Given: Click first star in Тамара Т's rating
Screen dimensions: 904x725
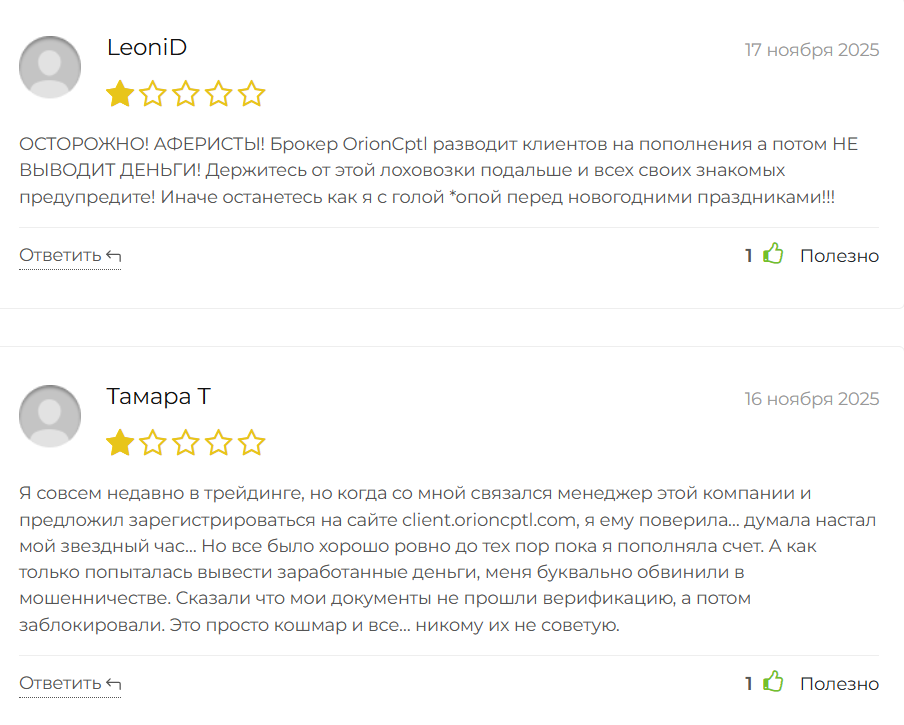Looking at the screenshot, I should 120,443.
